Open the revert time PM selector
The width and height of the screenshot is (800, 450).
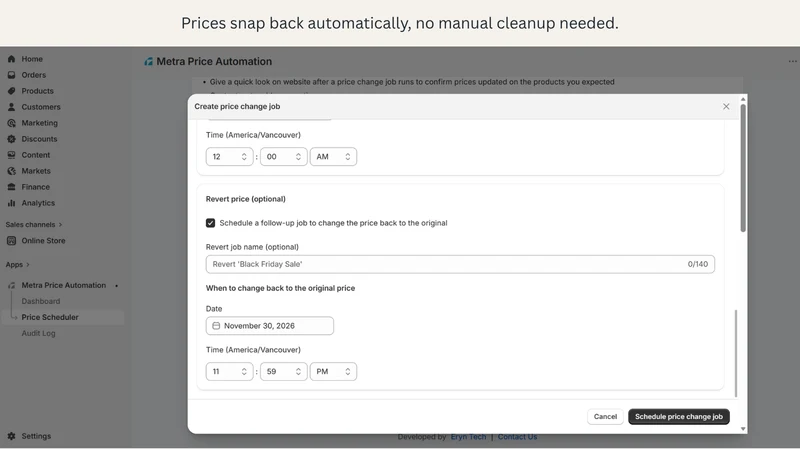point(333,371)
